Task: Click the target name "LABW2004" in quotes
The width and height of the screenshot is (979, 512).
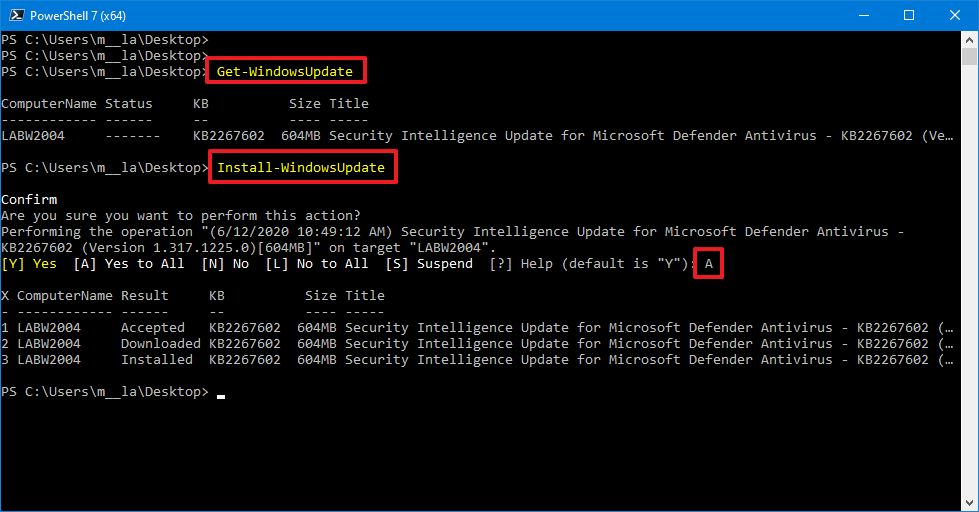Action: click(x=449, y=247)
